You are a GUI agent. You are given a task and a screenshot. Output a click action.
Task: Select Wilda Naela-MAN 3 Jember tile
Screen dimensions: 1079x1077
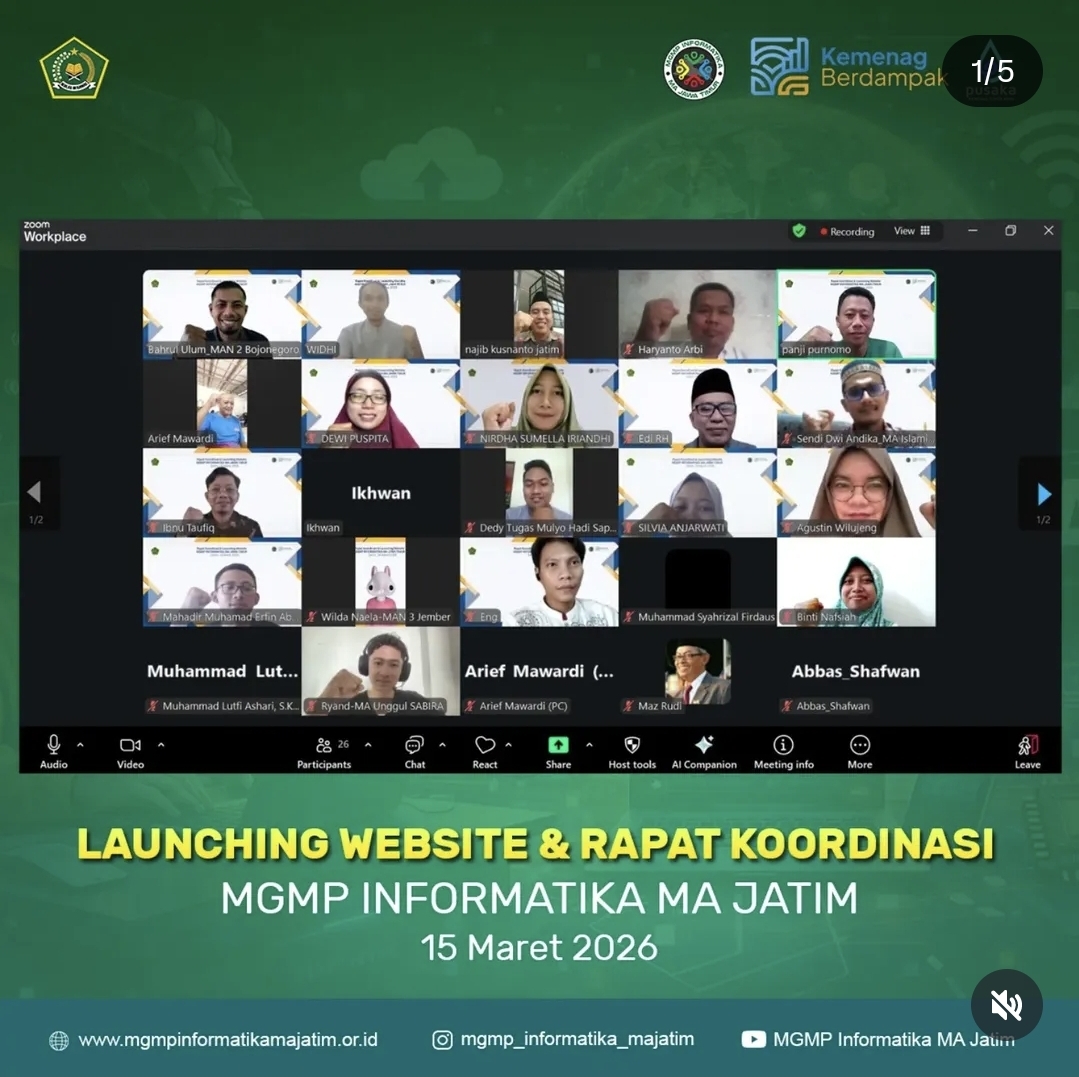point(381,582)
